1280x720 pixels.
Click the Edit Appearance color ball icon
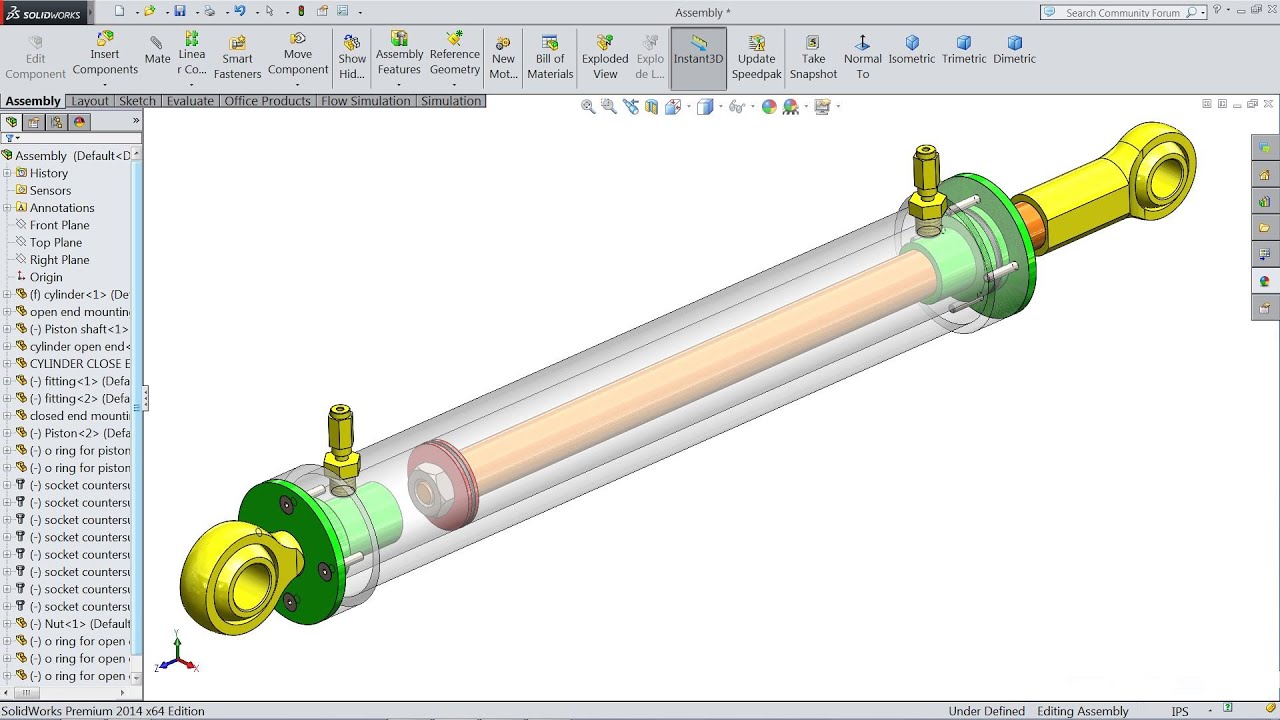pos(769,106)
